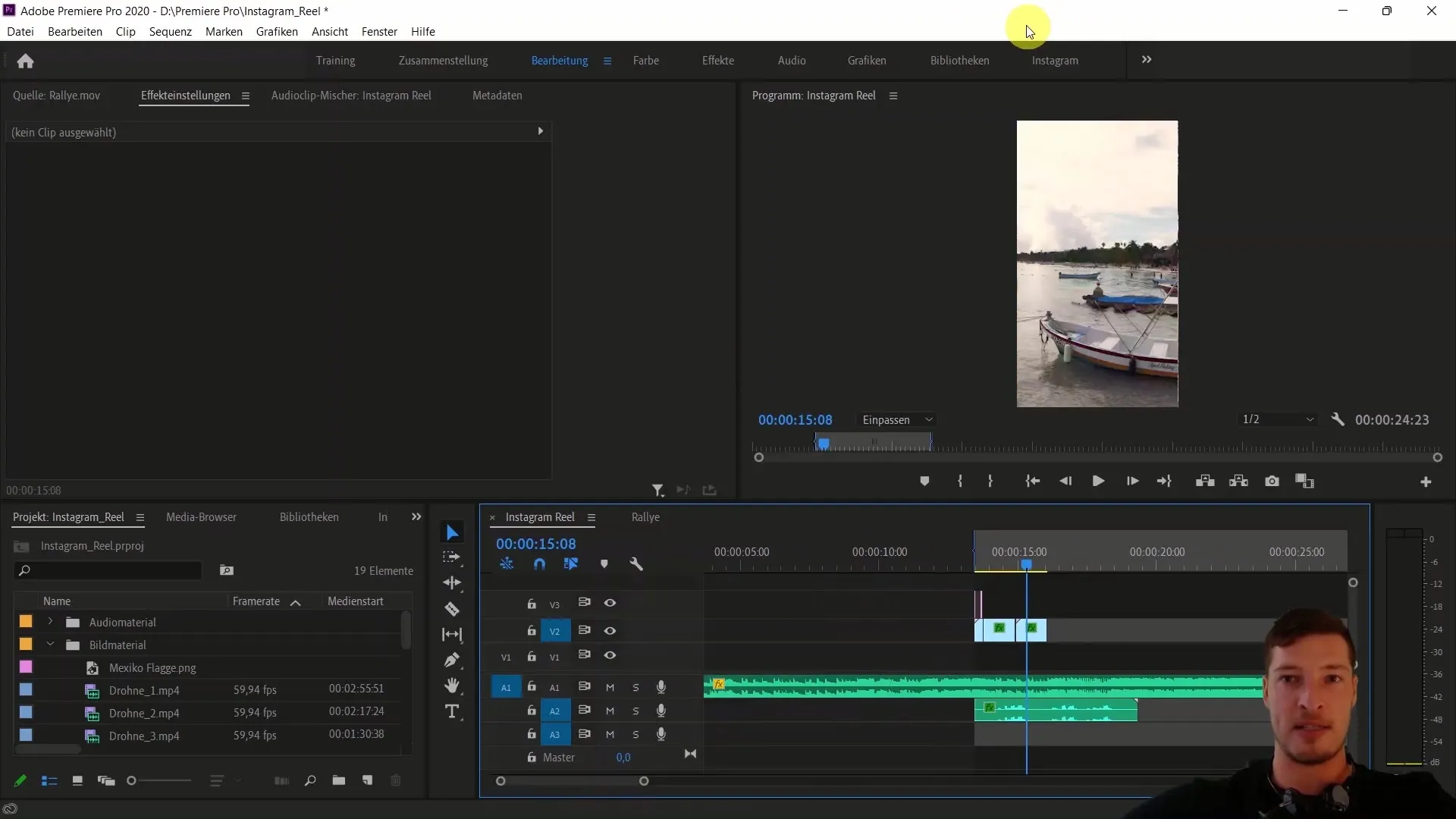
Task: Click Mark Out button
Action: (990, 481)
